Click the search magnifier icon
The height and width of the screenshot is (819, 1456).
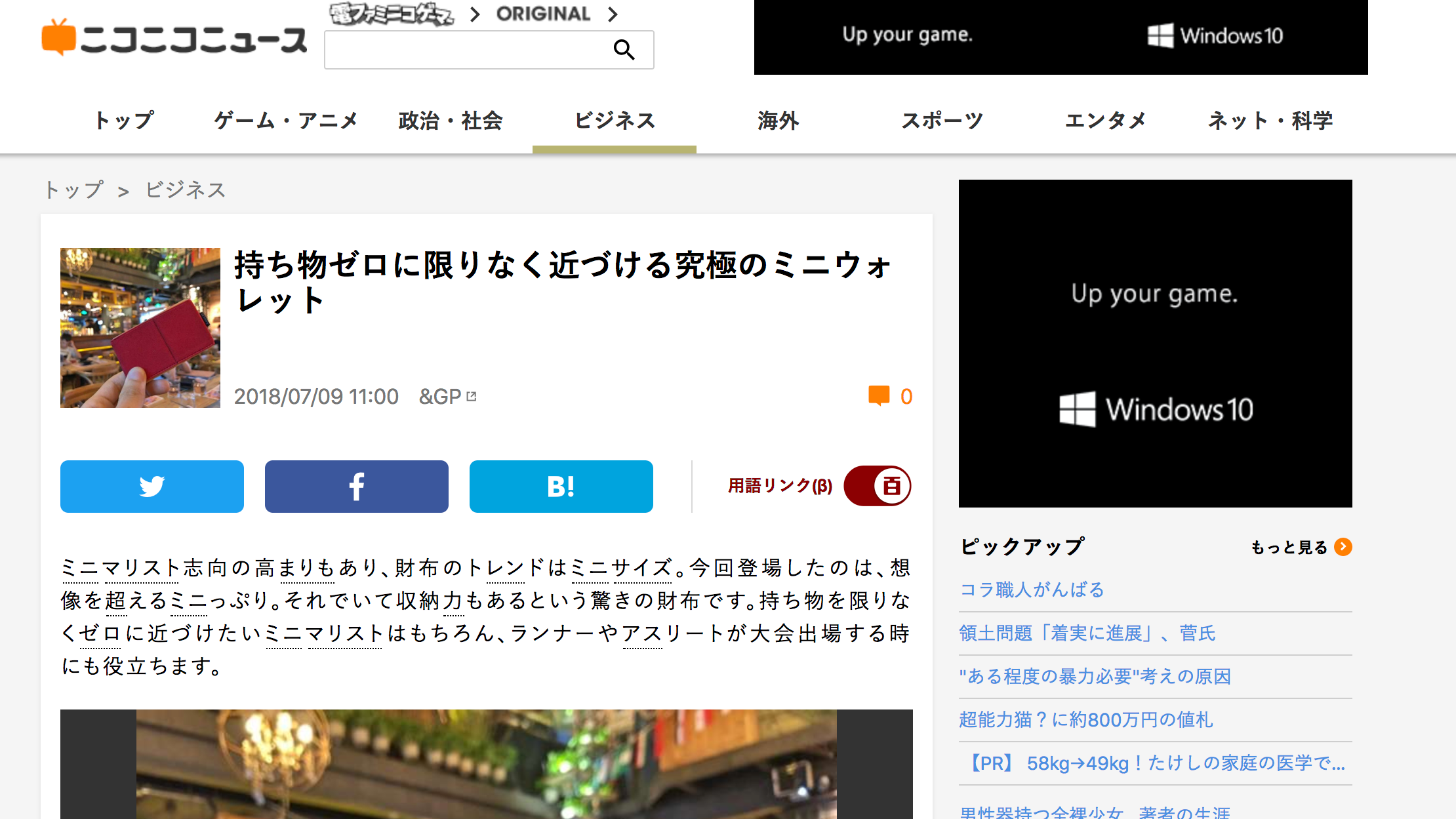click(624, 50)
